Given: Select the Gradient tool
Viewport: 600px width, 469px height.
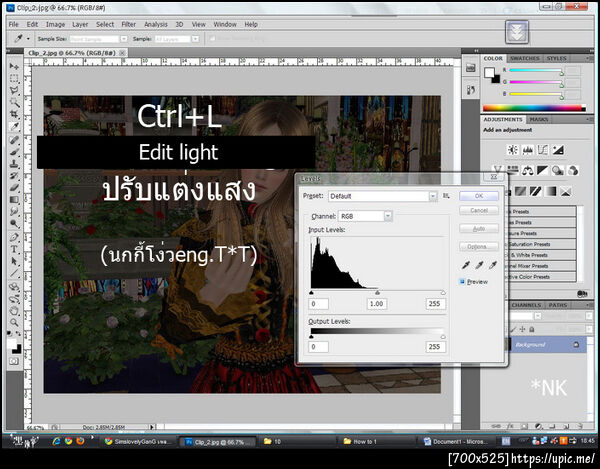Looking at the screenshot, I should 14,199.
